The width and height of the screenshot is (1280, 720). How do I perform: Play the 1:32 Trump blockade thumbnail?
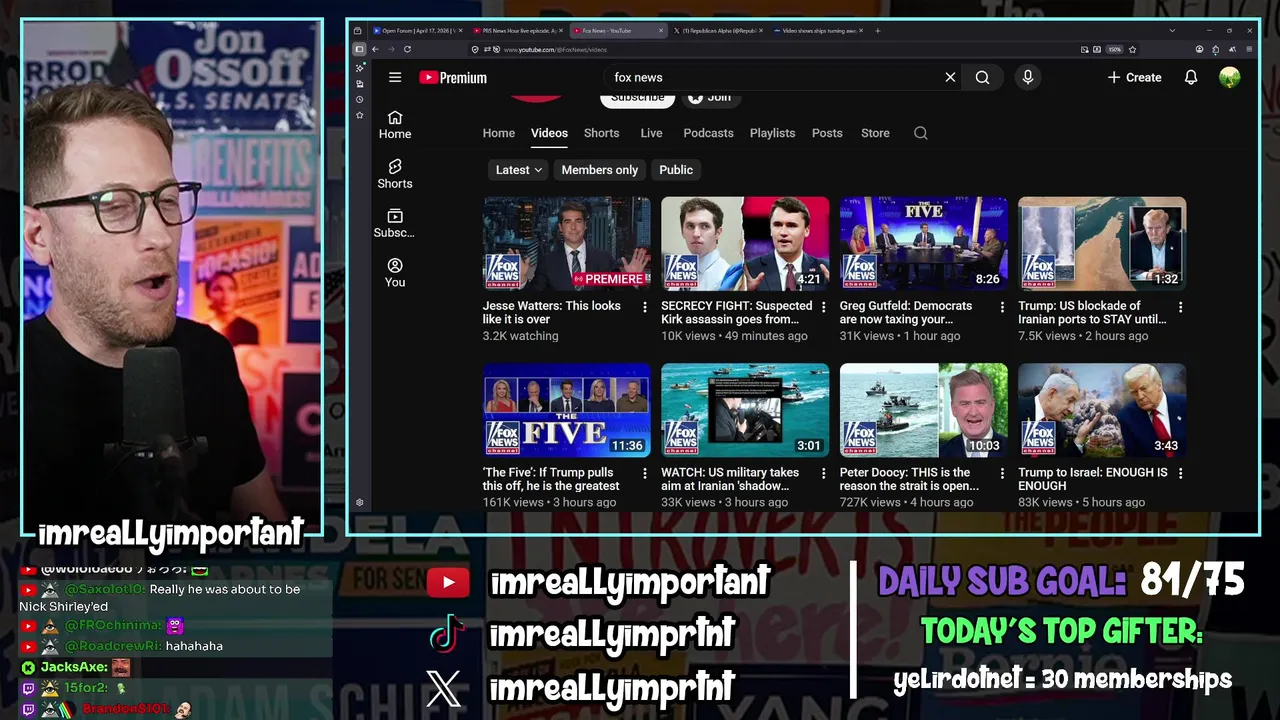(x=1102, y=243)
